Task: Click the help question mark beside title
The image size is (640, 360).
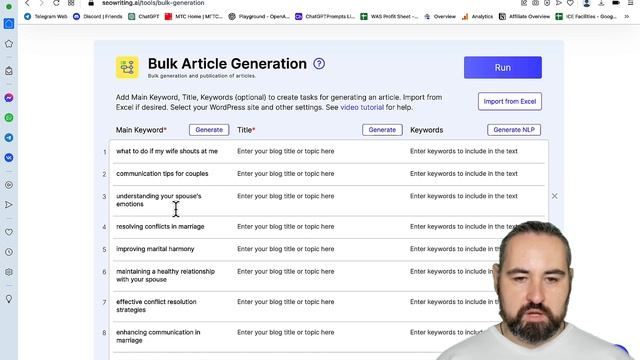Action: (319, 64)
